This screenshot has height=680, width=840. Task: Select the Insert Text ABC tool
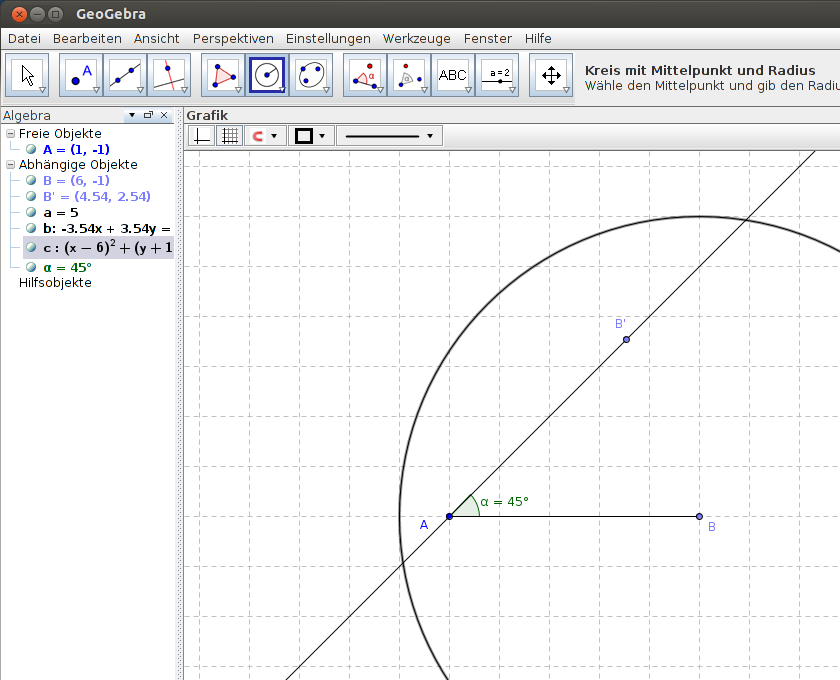tap(453, 75)
